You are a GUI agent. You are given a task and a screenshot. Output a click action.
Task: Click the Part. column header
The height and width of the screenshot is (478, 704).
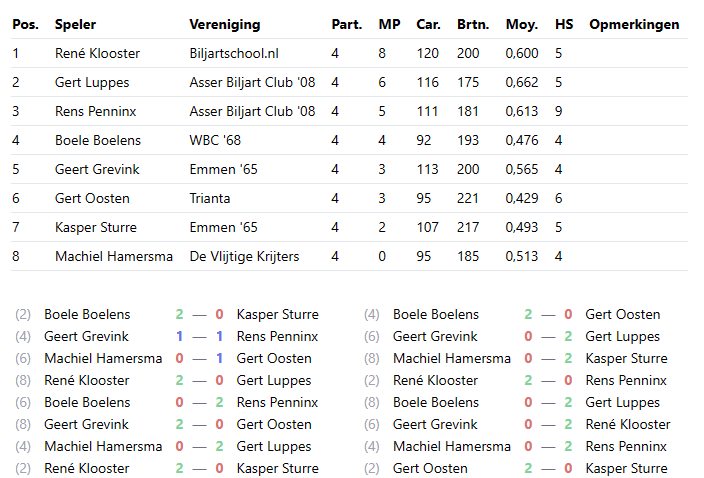(x=346, y=24)
